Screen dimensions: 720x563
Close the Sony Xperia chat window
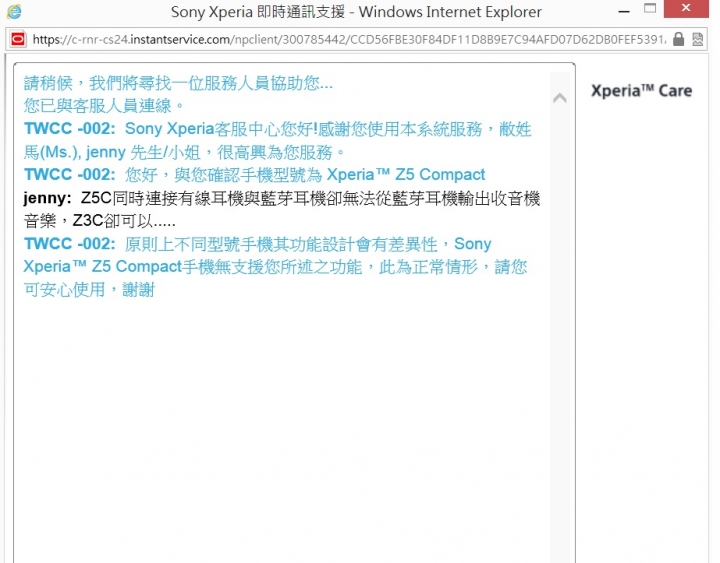point(686,8)
